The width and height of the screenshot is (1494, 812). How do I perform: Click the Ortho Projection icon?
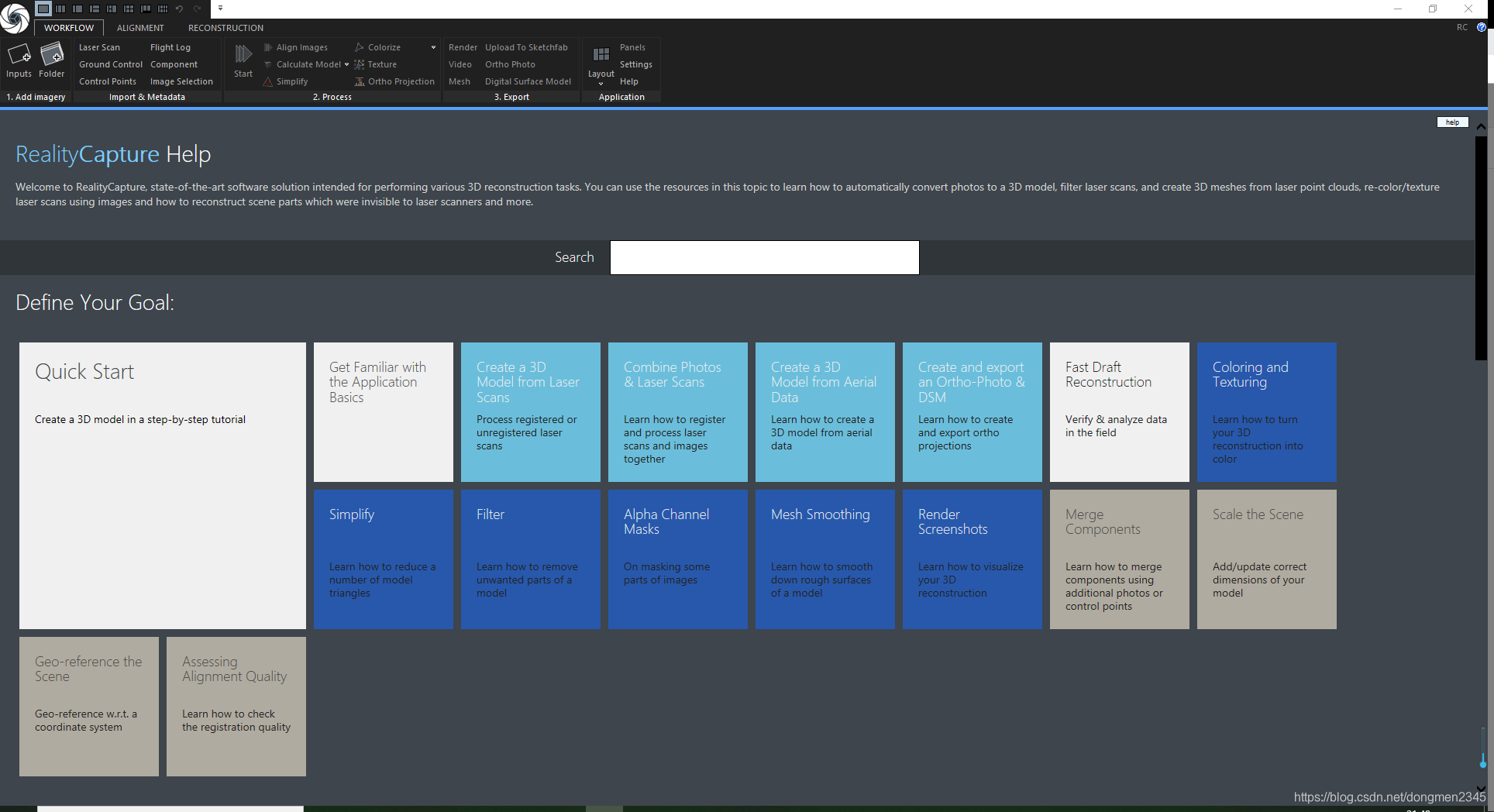360,82
